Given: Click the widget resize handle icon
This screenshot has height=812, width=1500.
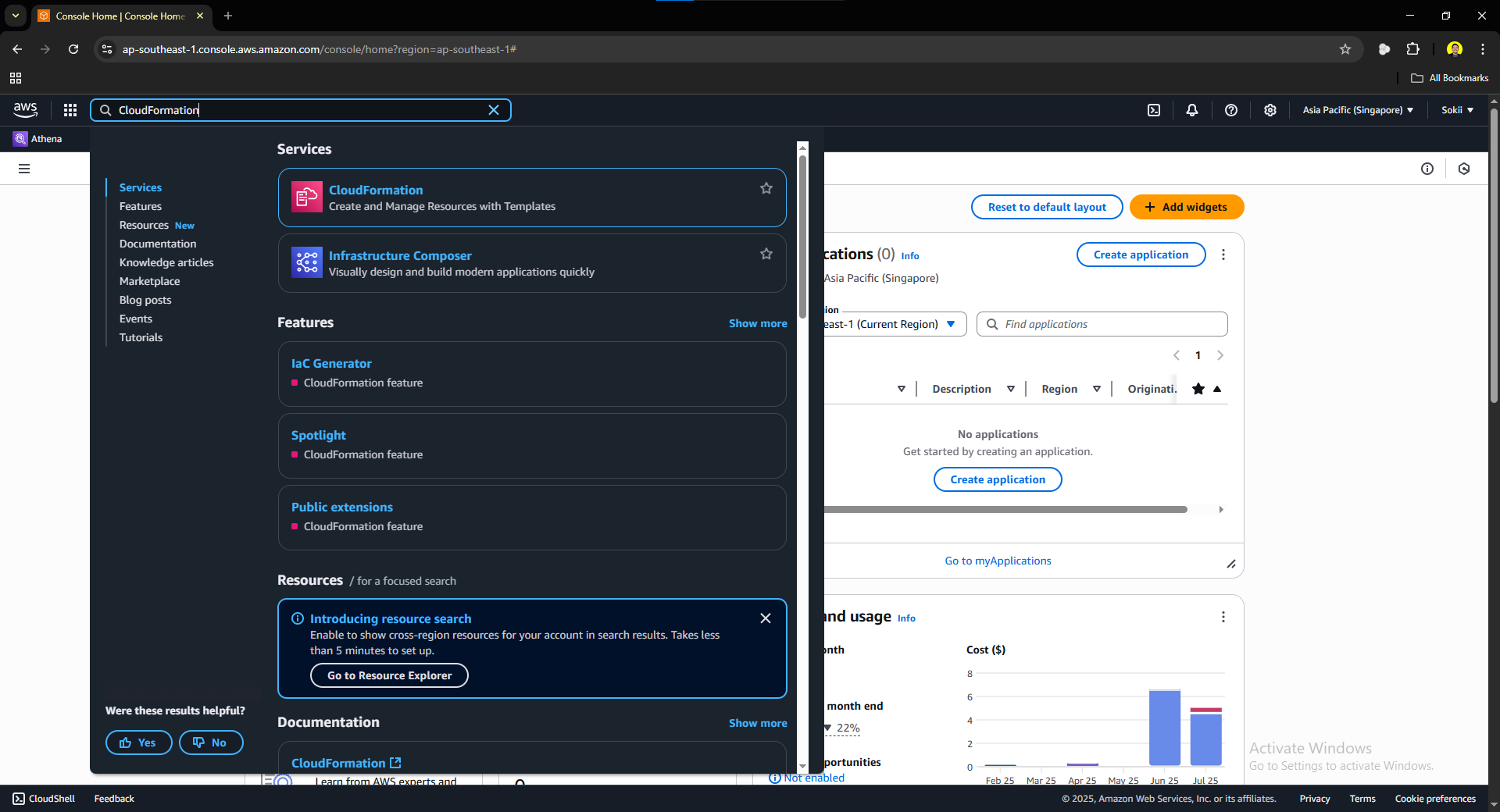Looking at the screenshot, I should (x=1231, y=564).
